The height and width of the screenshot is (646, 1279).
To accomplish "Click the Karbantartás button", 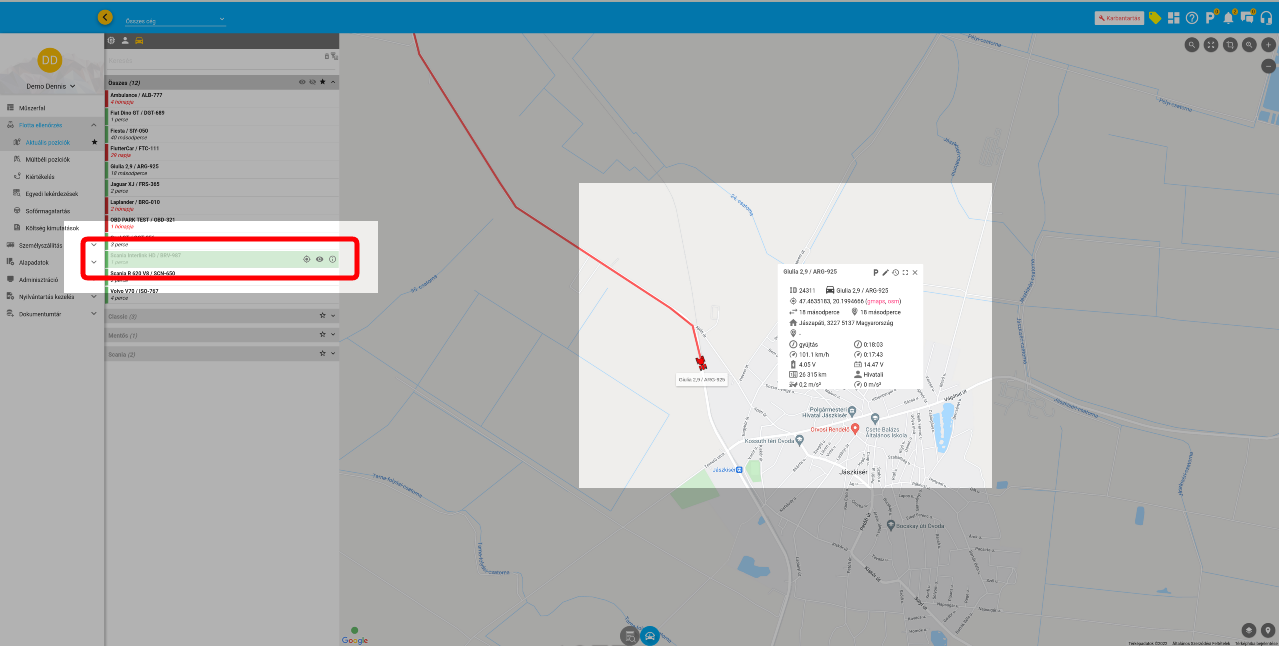I will tap(1118, 18).
